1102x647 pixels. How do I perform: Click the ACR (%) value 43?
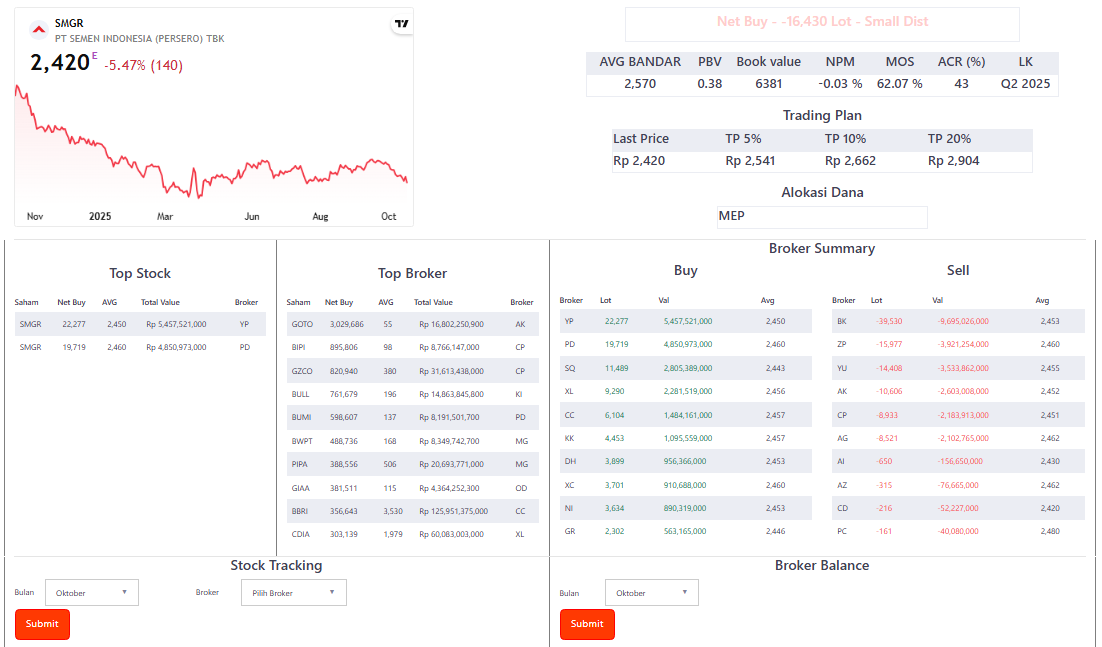pyautogui.click(x=961, y=84)
